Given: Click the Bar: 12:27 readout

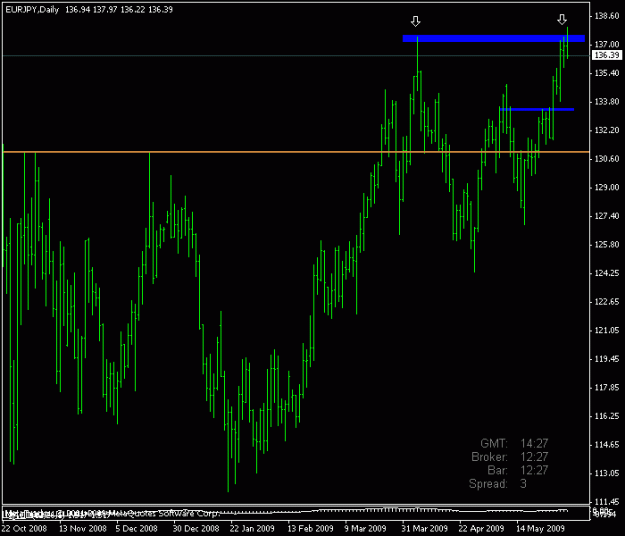Looking at the screenshot, I should pos(518,470).
